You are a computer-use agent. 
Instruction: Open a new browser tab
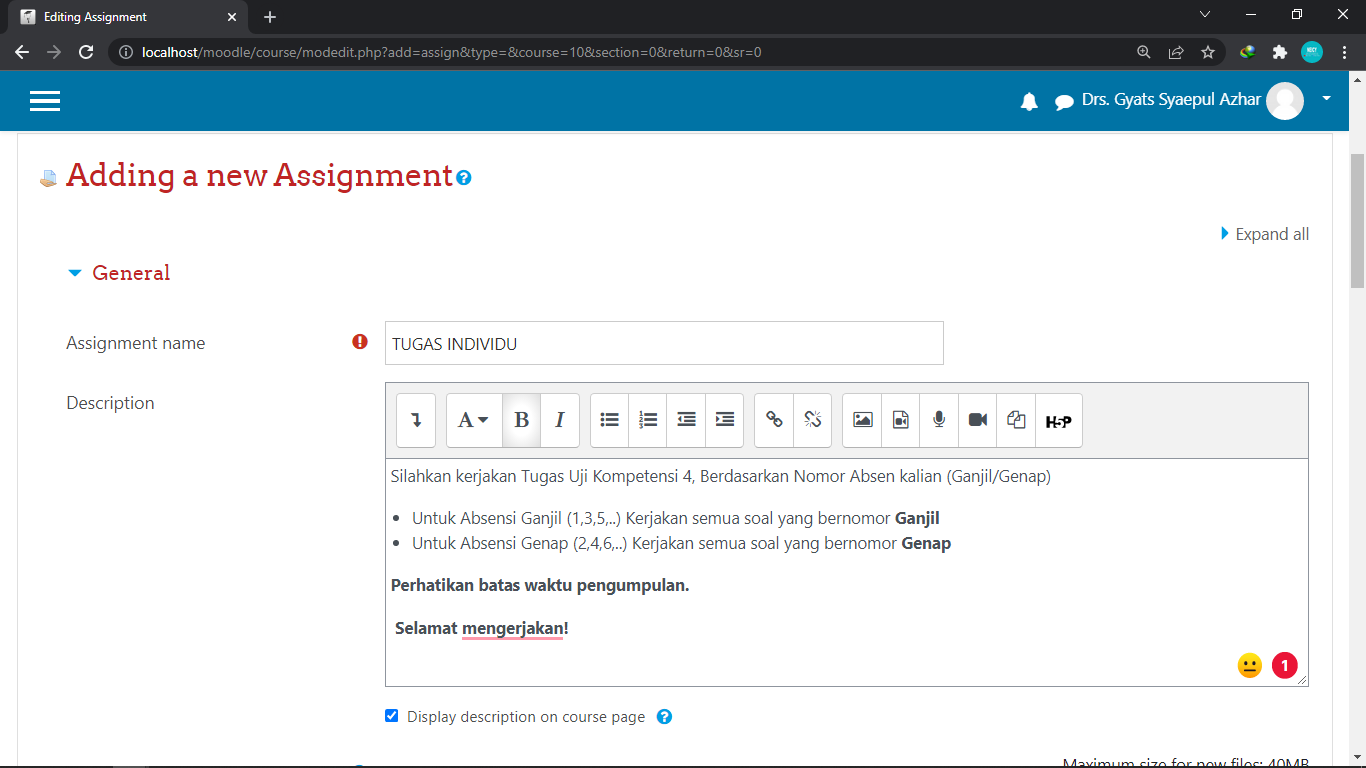270,17
